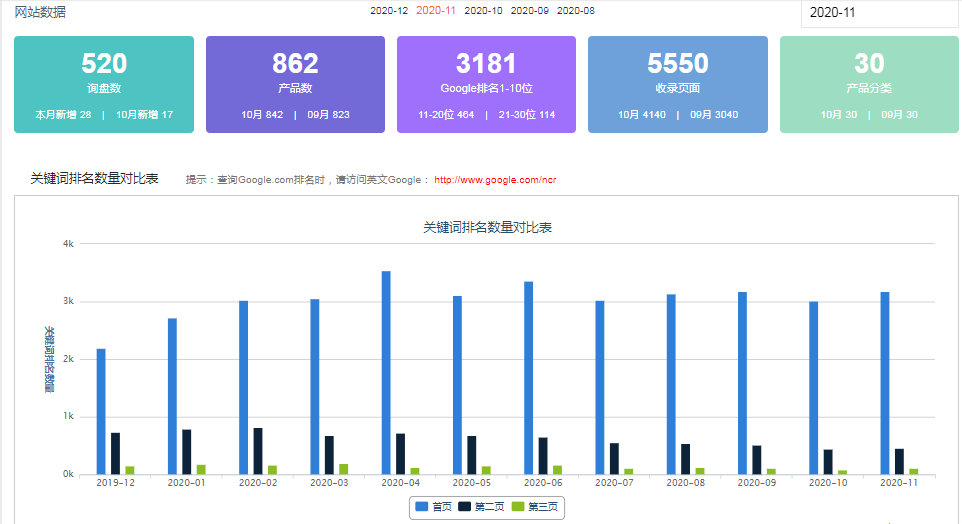Toggle the 第三页 legend series
The width and height of the screenshot is (962, 524).
tap(535, 507)
